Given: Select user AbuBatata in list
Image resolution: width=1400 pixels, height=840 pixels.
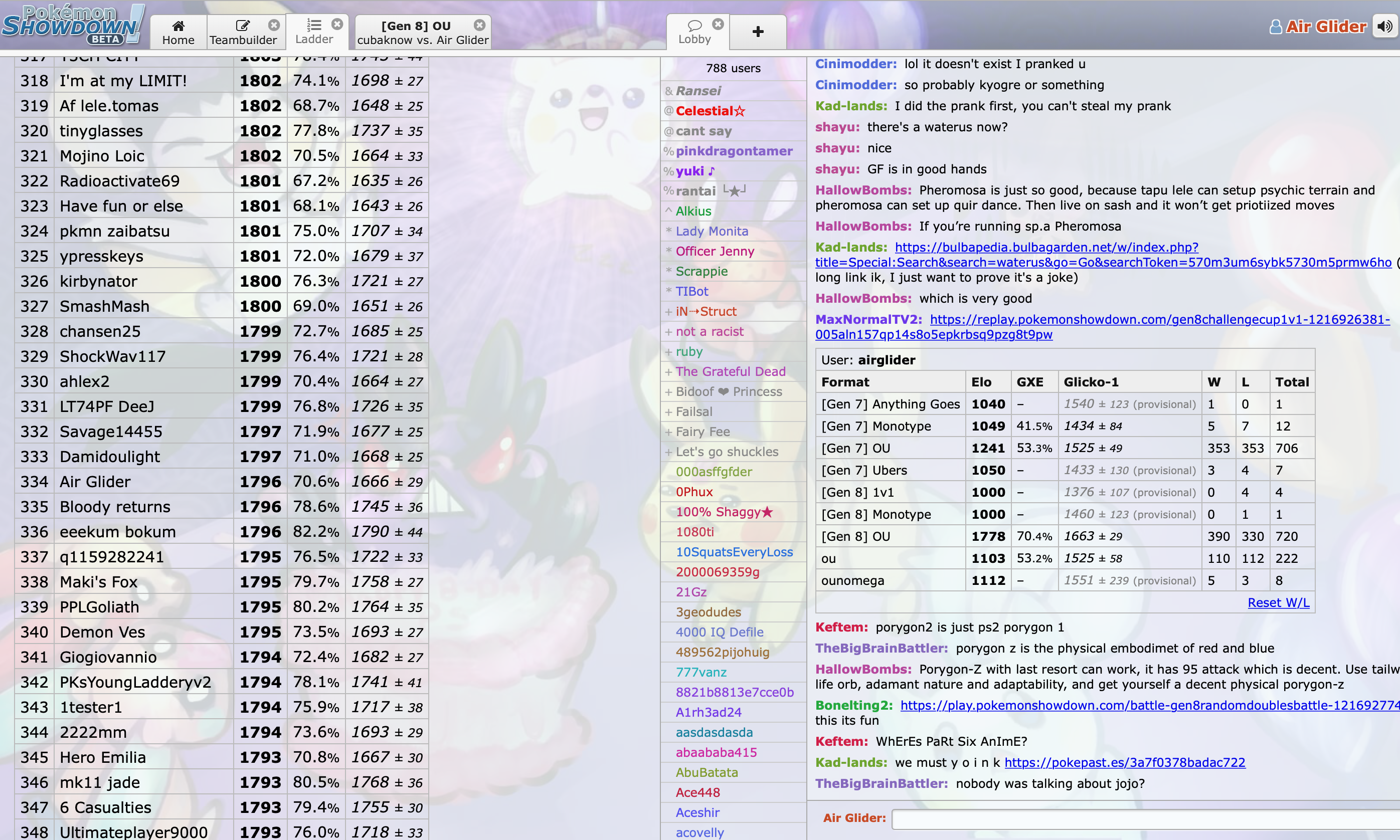Looking at the screenshot, I should click(x=734, y=773).
